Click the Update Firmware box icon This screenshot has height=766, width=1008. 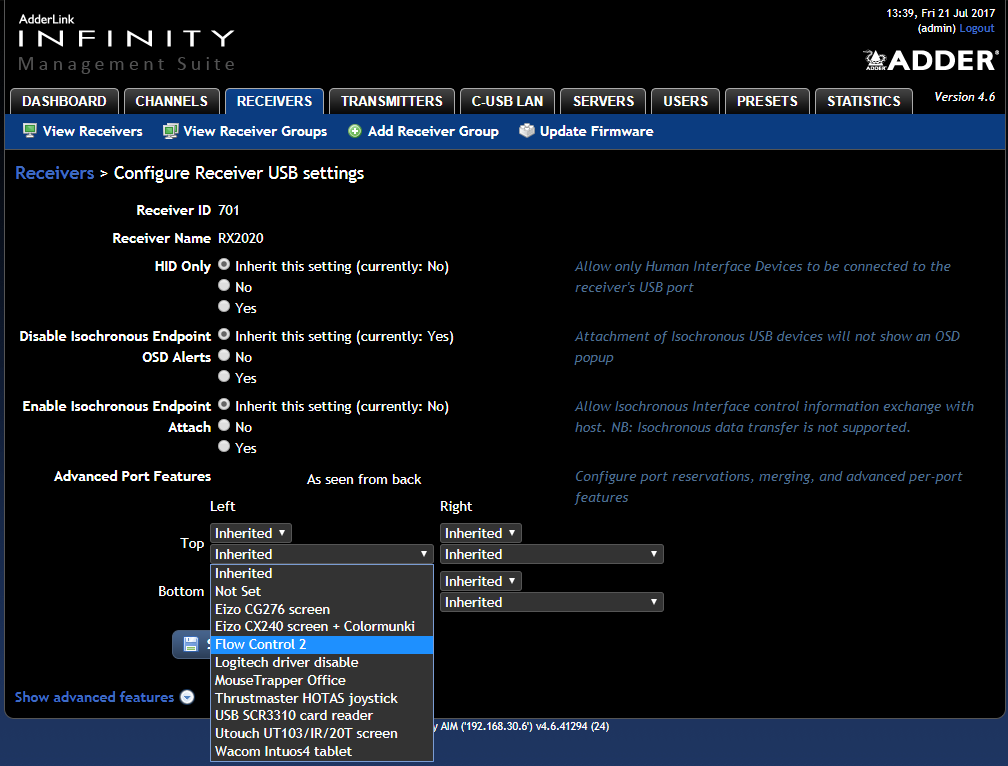click(526, 131)
